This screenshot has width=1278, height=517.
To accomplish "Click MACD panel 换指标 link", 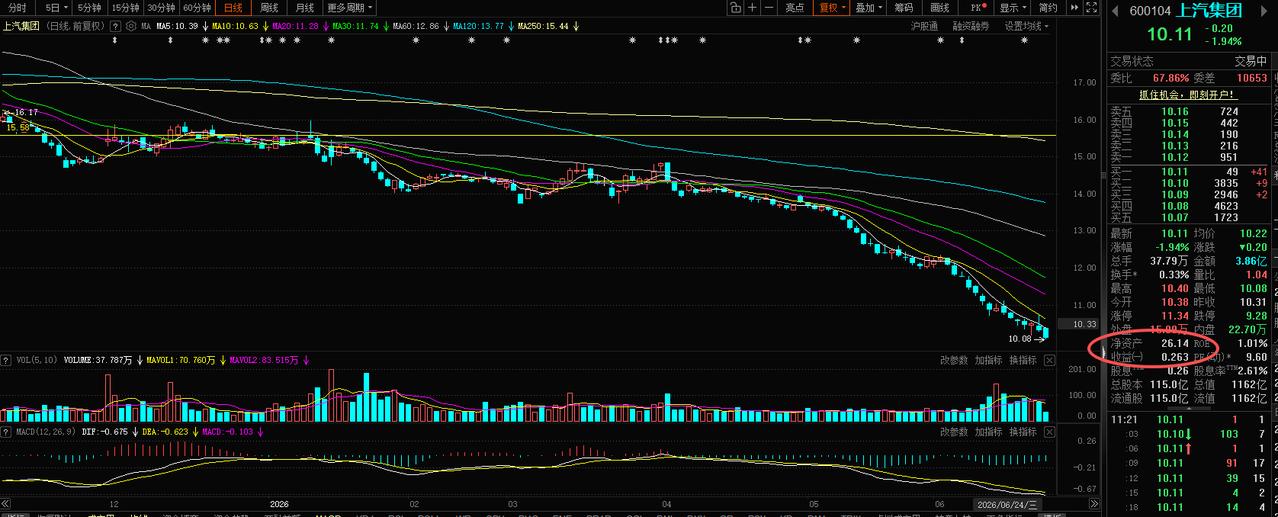I will pyautogui.click(x=1023, y=432).
